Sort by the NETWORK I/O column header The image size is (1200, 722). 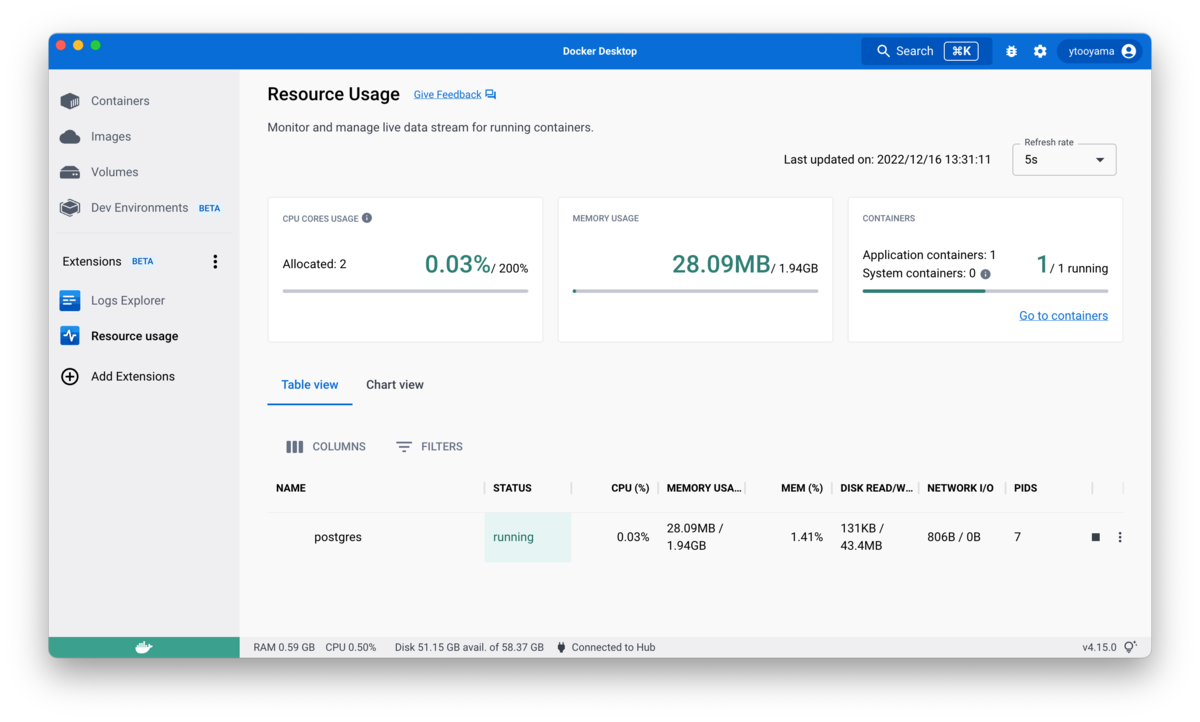tap(960, 488)
